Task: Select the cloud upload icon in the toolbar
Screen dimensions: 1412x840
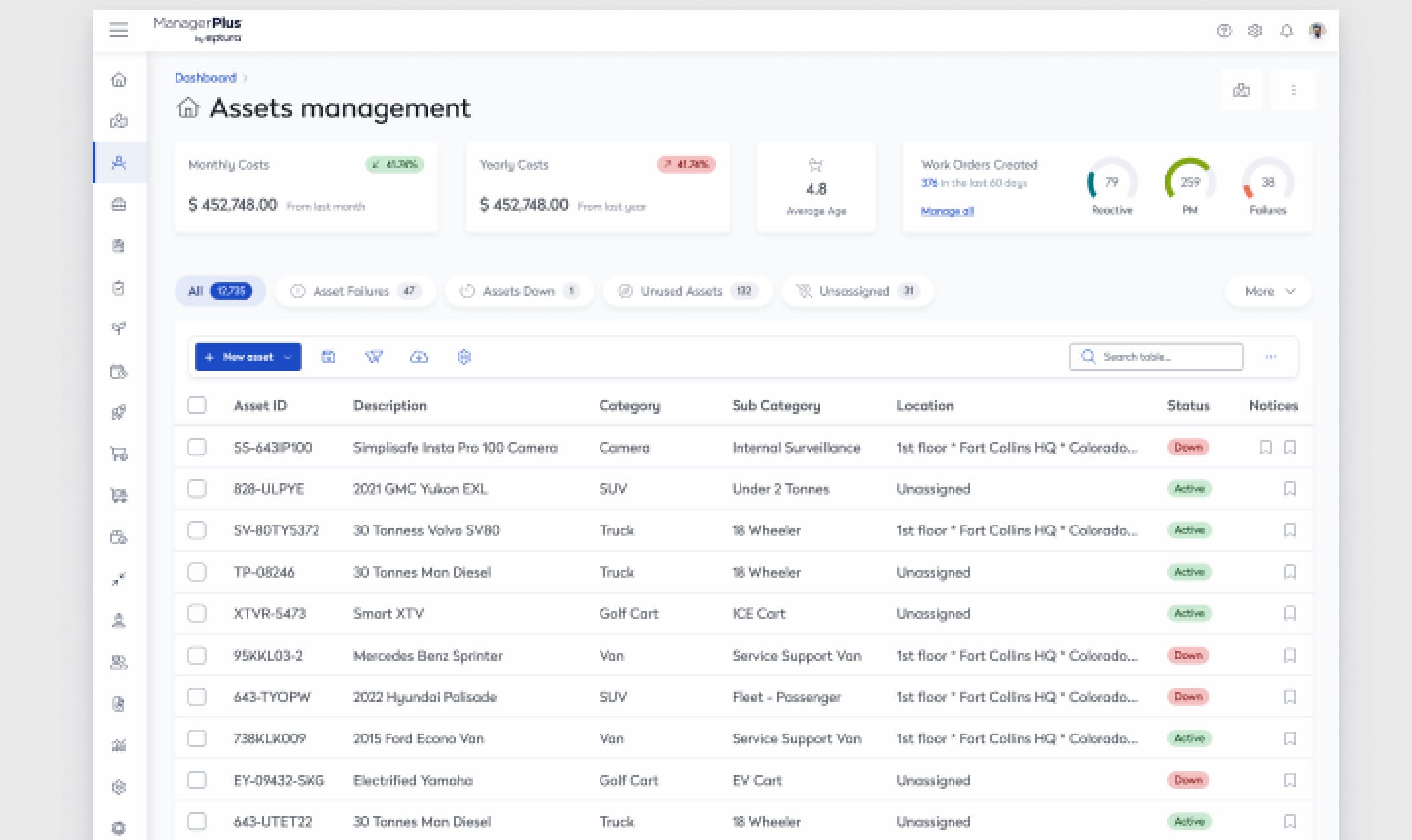Action: coord(419,357)
